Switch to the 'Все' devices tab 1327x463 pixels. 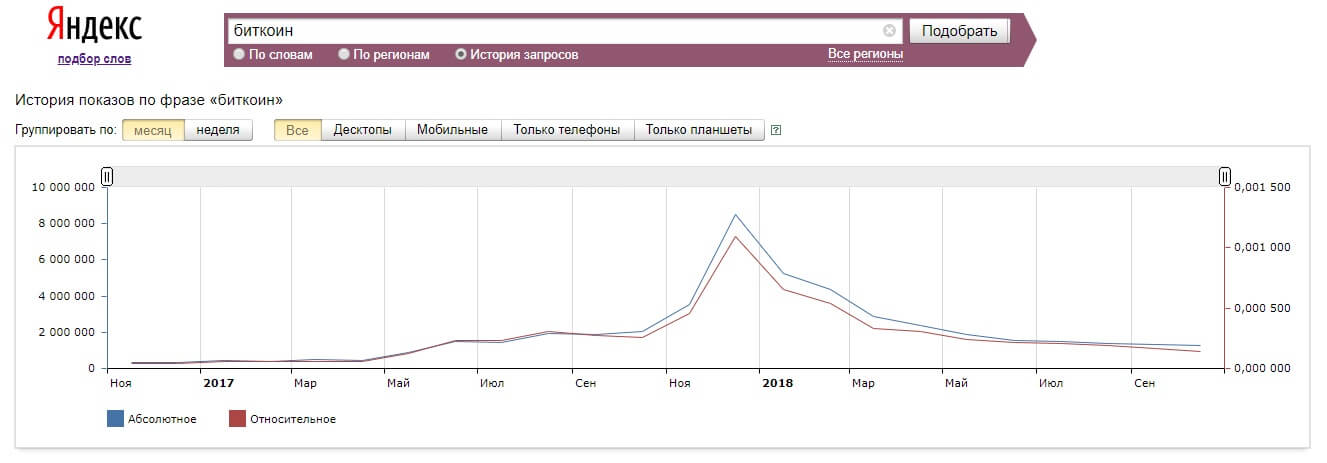(297, 130)
